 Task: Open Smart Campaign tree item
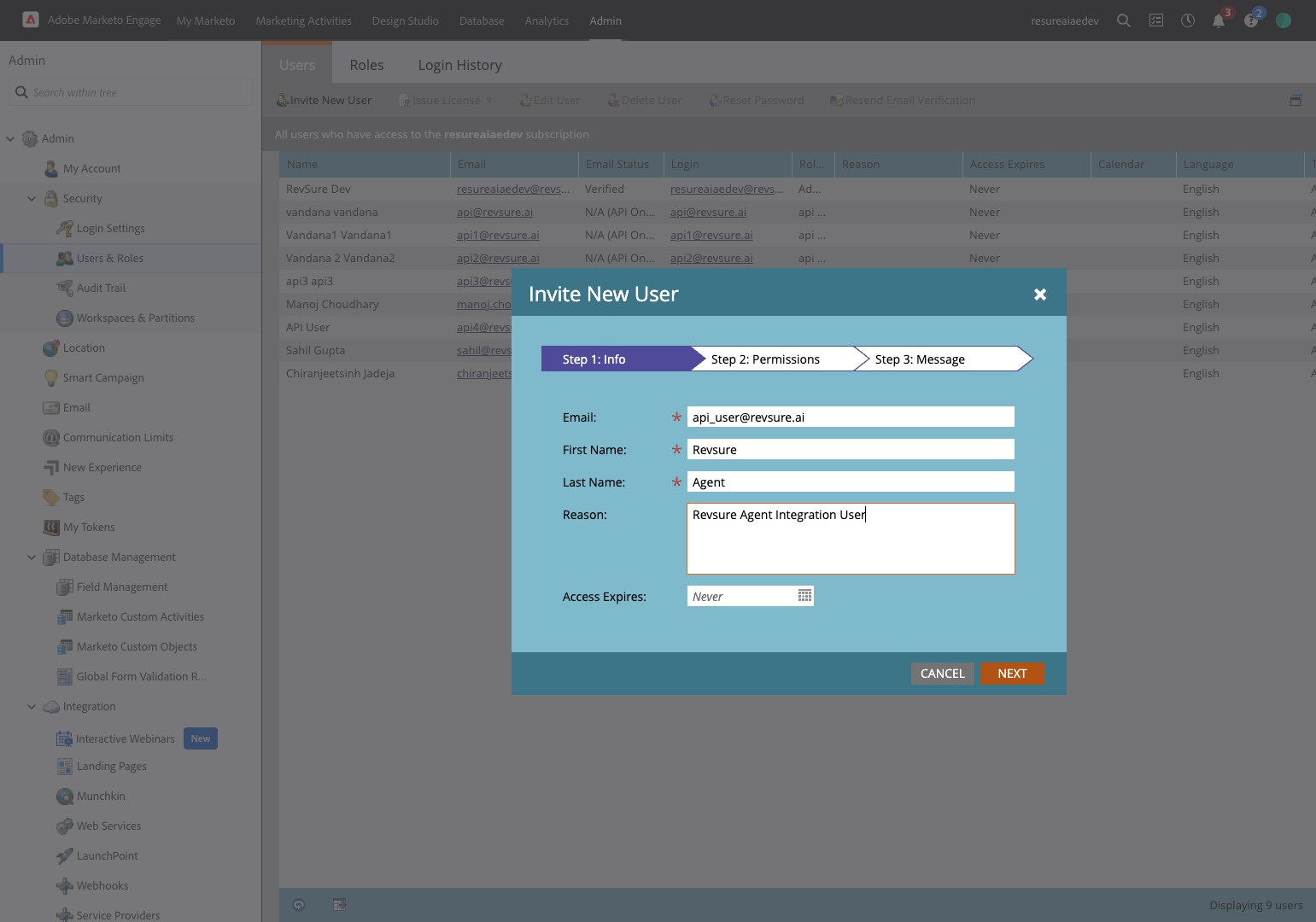[x=103, y=378]
